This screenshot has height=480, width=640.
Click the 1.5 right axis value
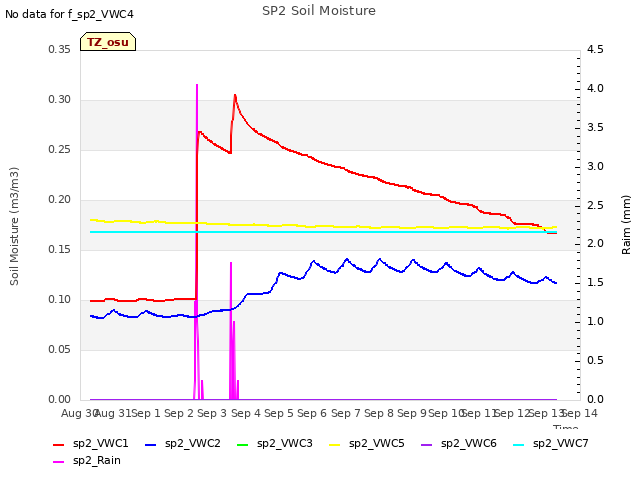(595, 282)
